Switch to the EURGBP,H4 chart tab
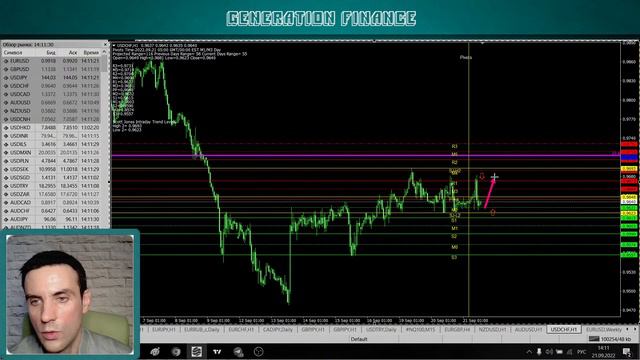The image size is (640, 360). (457, 329)
